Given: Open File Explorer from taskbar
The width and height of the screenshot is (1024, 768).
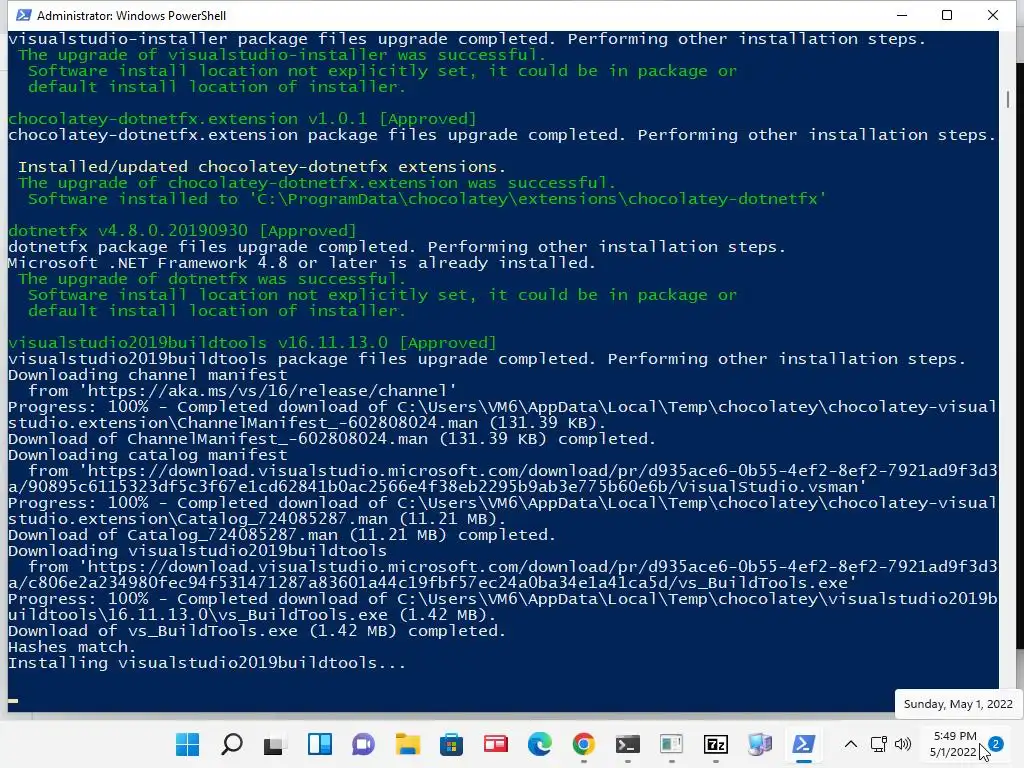Looking at the screenshot, I should click(x=408, y=744).
